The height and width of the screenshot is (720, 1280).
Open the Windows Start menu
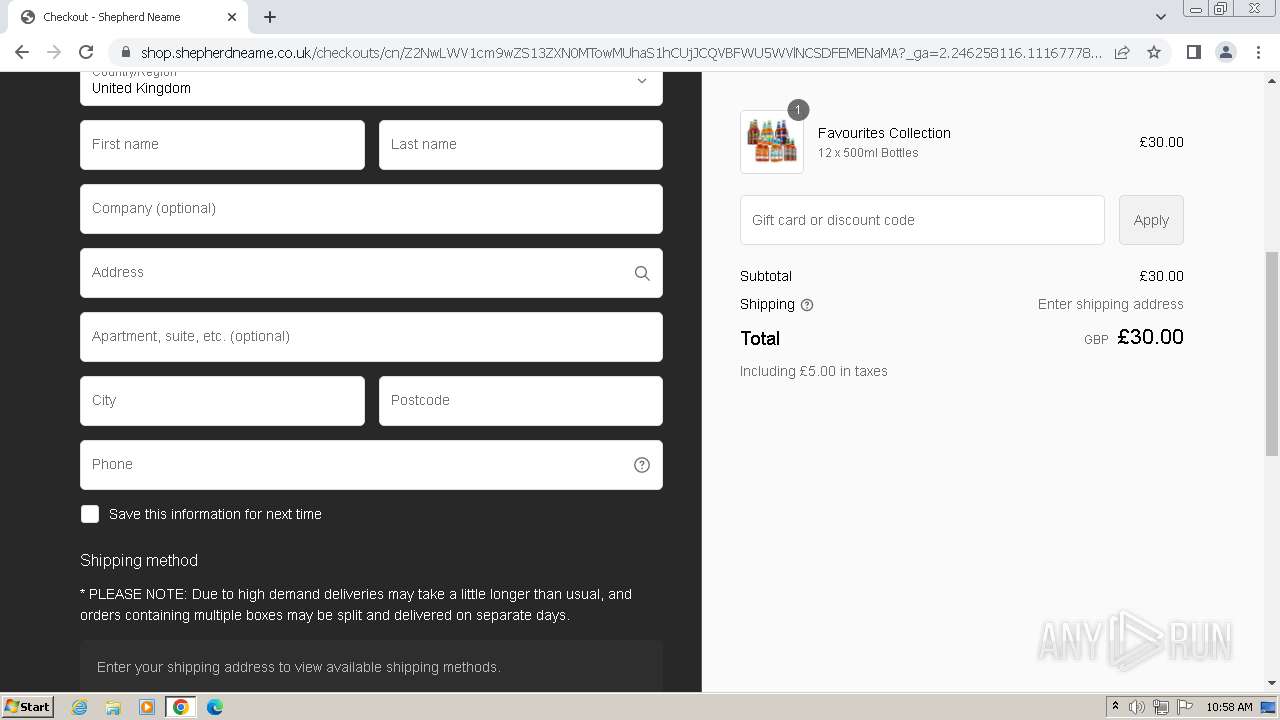pos(28,706)
